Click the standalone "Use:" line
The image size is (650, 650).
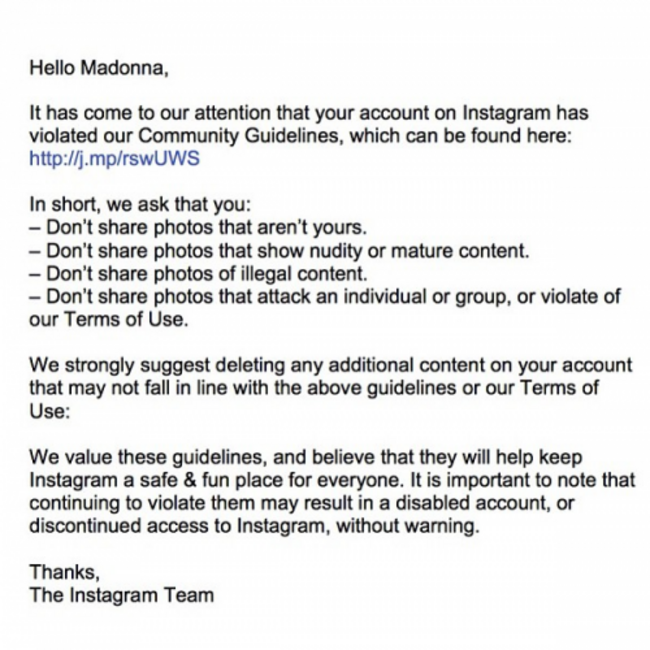coord(49,411)
